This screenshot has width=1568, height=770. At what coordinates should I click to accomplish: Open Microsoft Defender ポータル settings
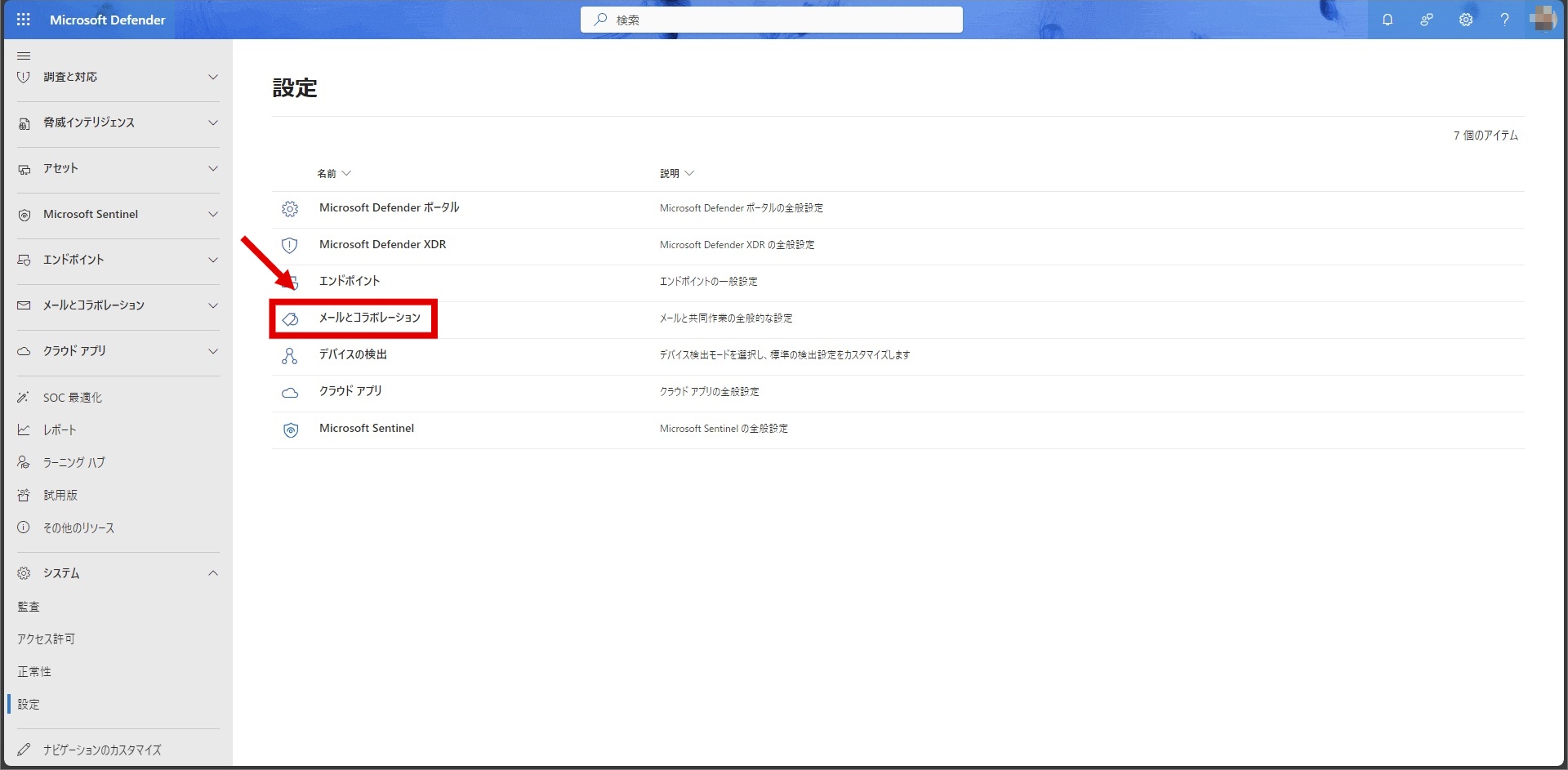pos(390,207)
